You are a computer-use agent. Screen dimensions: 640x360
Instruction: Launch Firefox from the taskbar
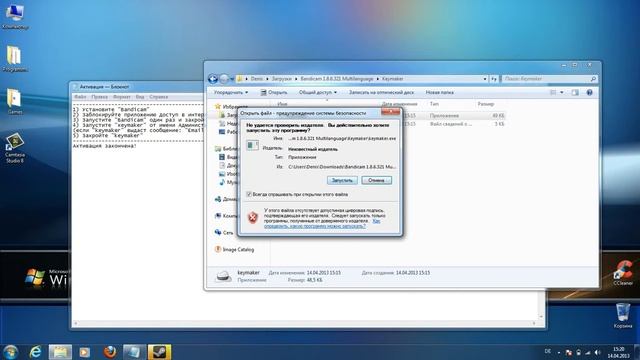click(109, 352)
